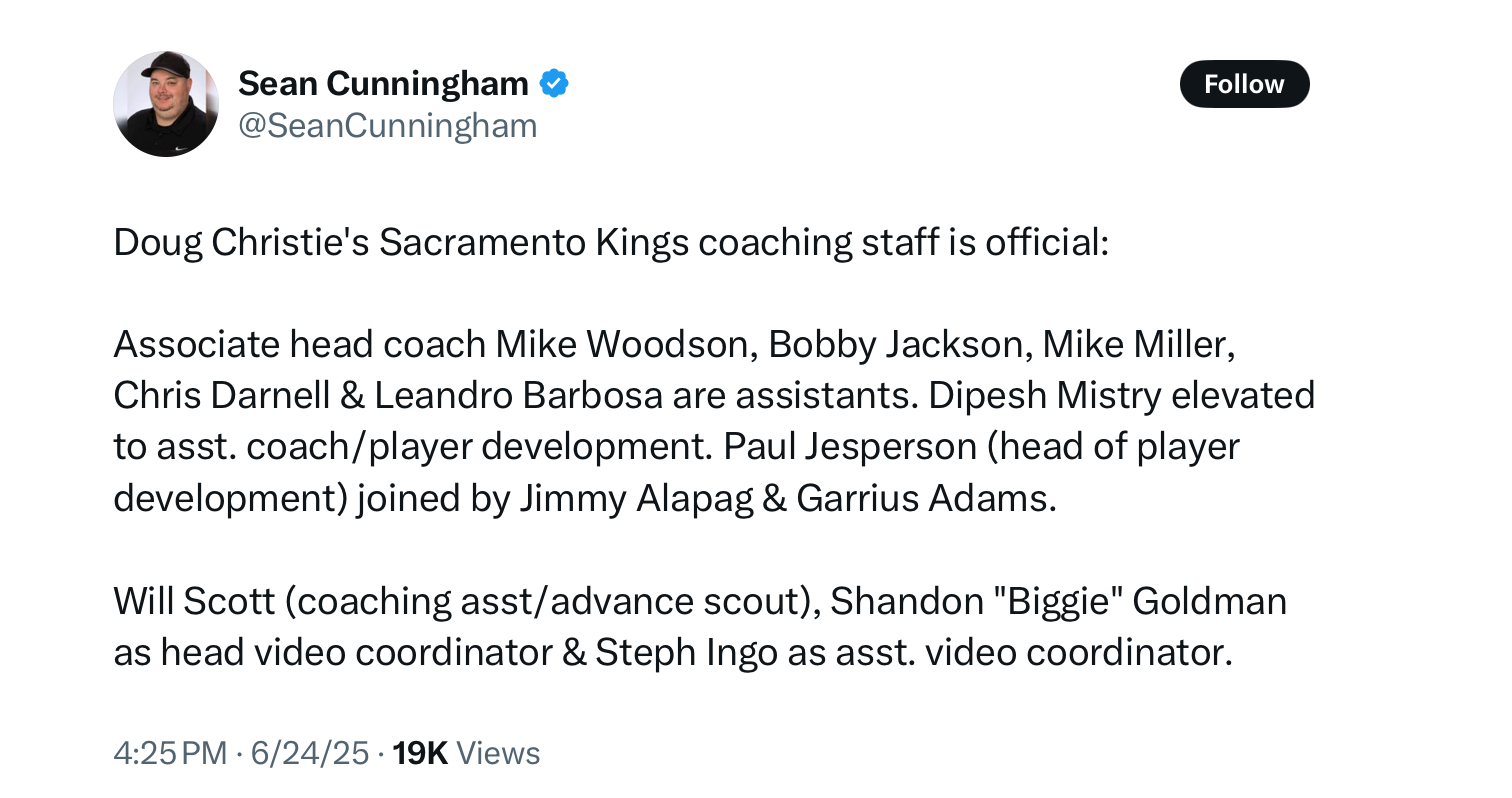Select the name Jimmy Alapag in text
1512x798 pixels.
[636, 498]
